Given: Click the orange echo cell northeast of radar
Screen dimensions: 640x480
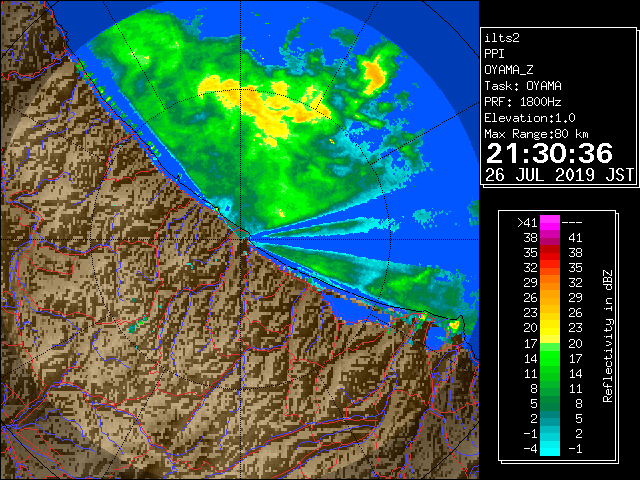Looking at the screenshot, I should click(374, 75).
